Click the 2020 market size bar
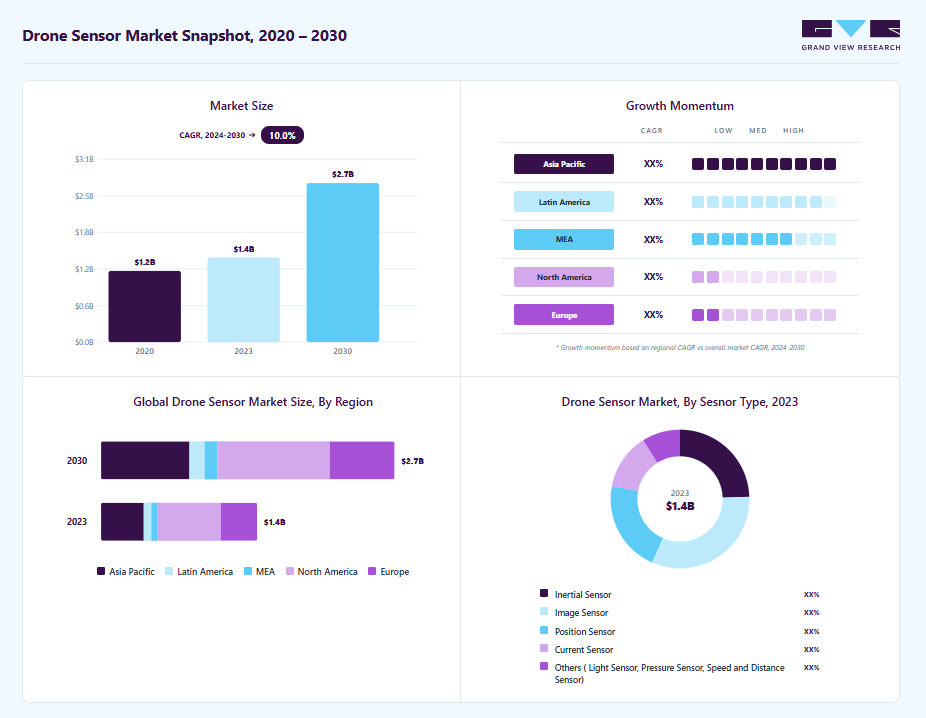The width and height of the screenshot is (926, 718). 145,306
